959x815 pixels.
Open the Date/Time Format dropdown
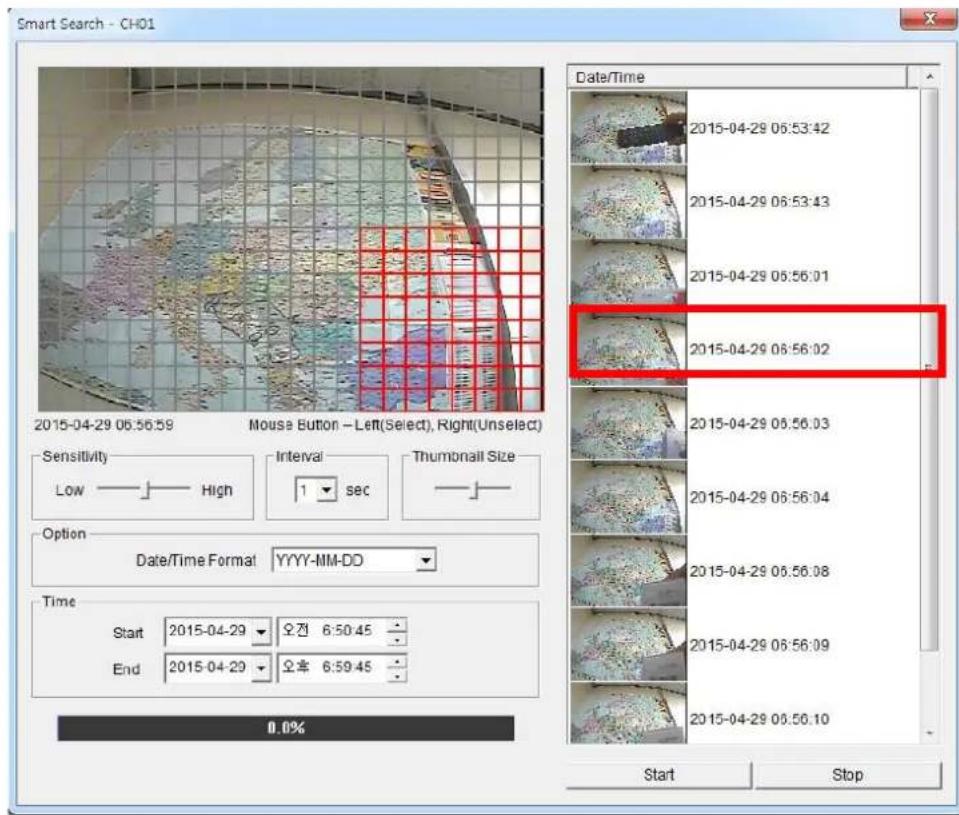coord(426,560)
